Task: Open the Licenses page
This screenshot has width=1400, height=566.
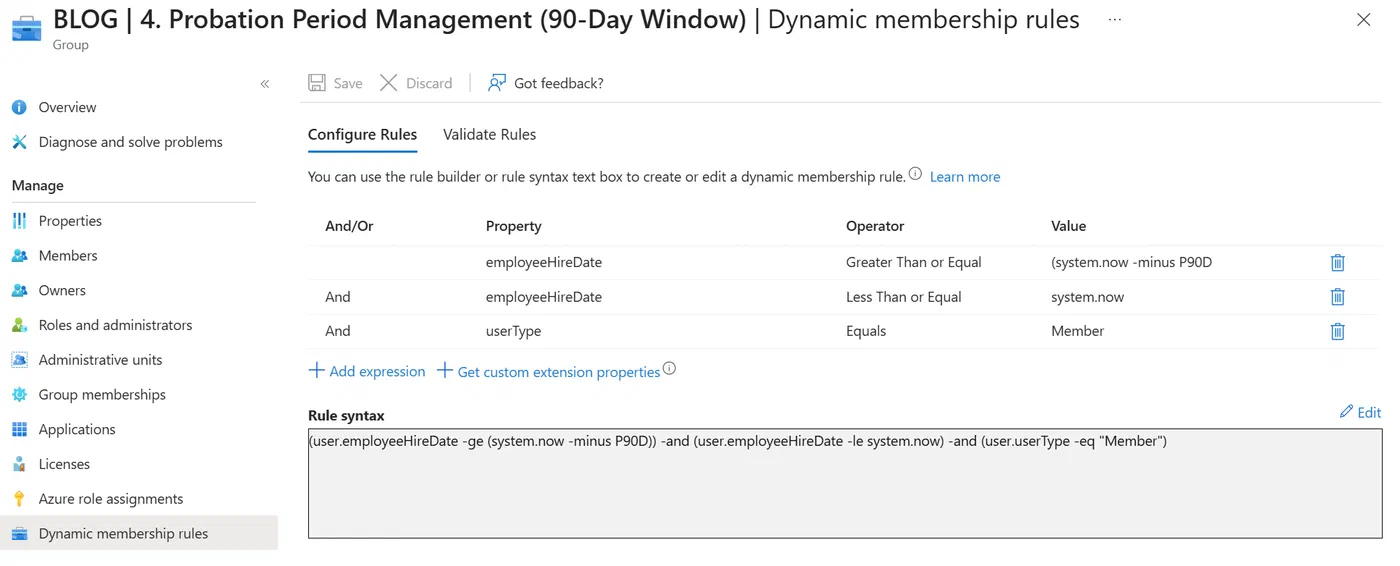Action: (x=64, y=464)
